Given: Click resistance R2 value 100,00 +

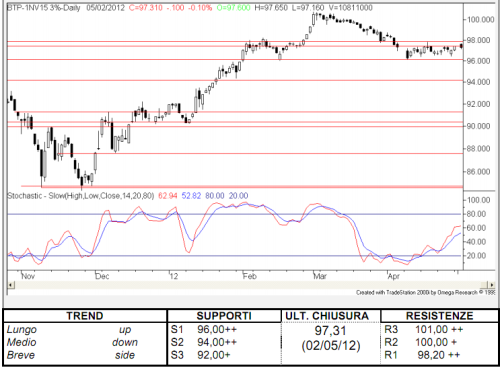Looking at the screenshot, I should [436, 342].
